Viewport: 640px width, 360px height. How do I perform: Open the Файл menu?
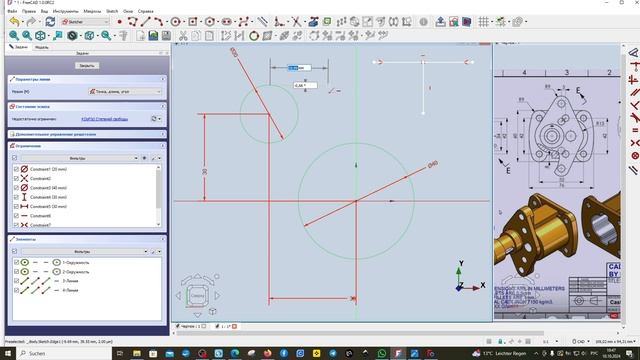tap(12, 11)
